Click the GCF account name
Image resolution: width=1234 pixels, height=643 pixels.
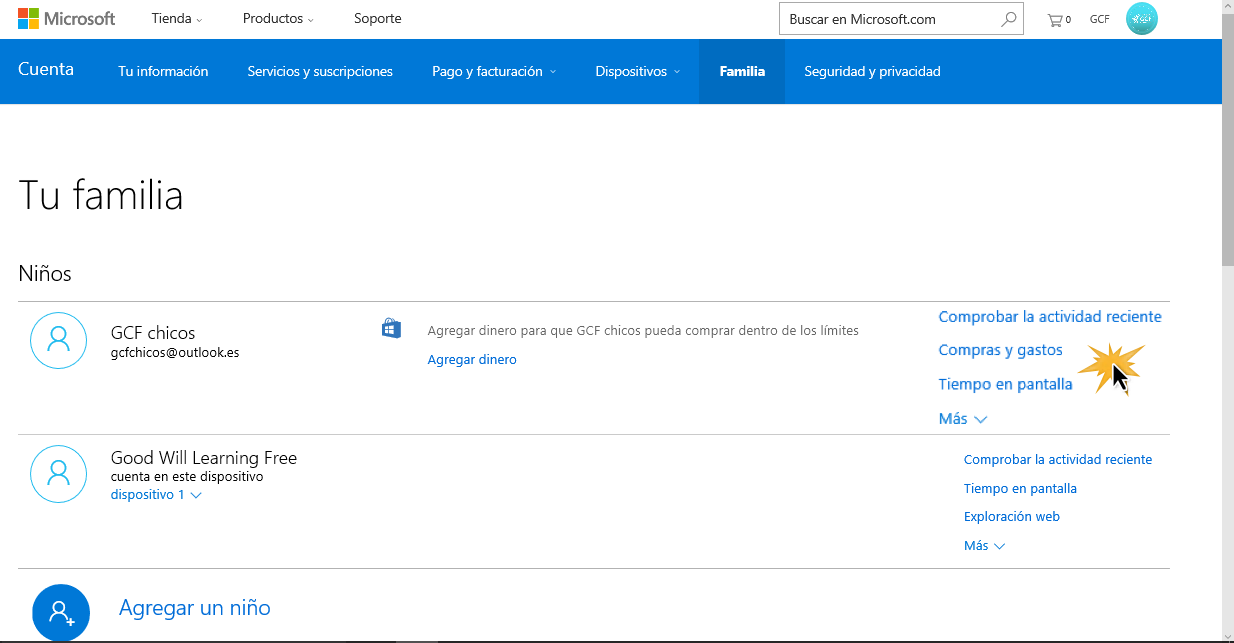click(1099, 19)
